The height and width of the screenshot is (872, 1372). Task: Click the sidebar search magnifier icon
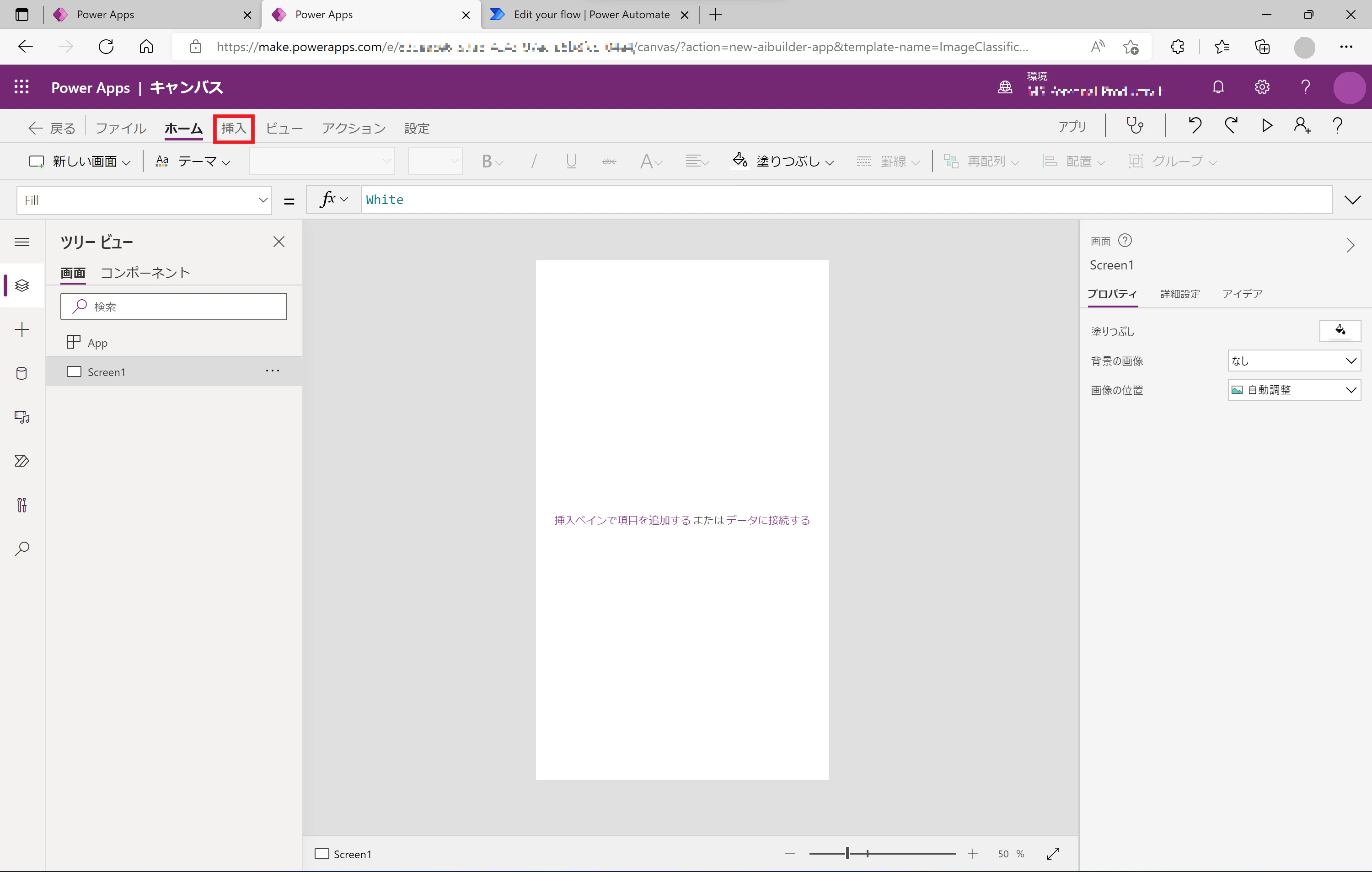[x=21, y=549]
